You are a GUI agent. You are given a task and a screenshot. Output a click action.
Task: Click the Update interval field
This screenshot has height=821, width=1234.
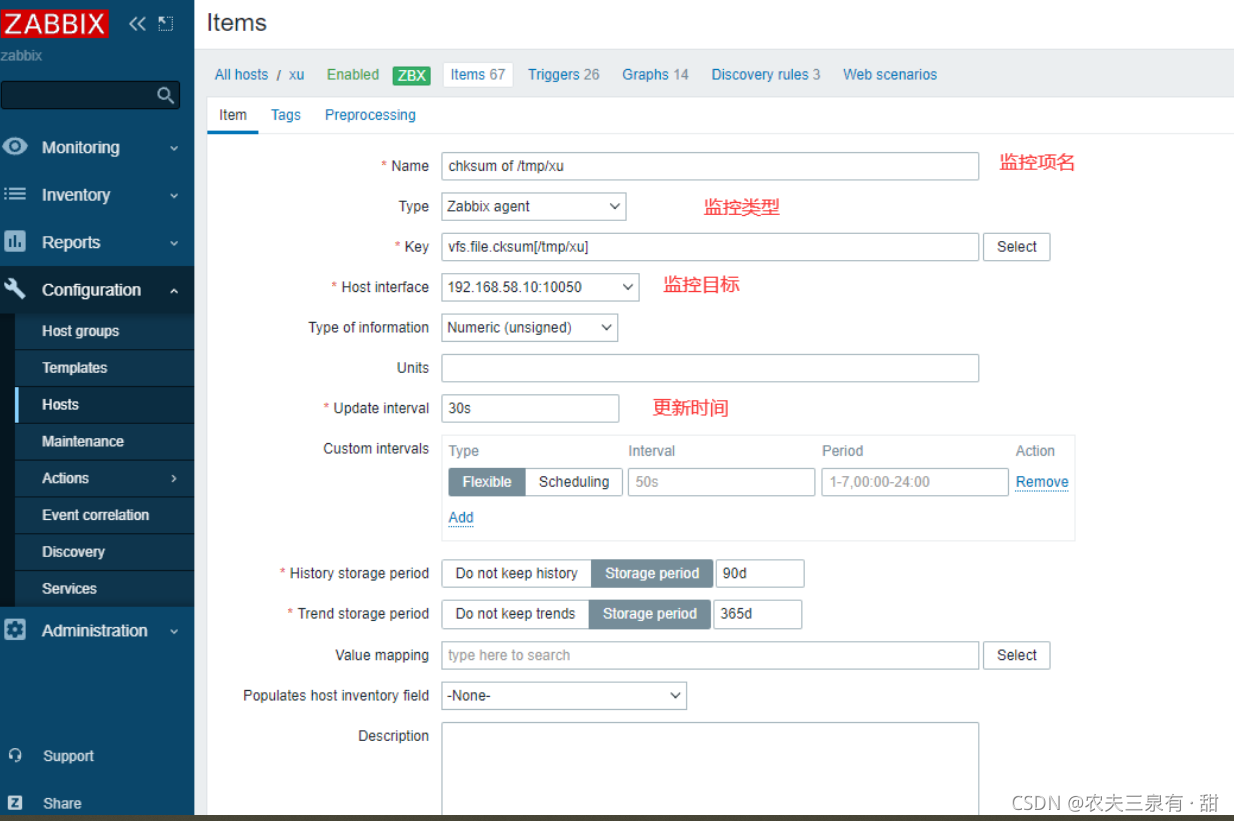point(530,408)
